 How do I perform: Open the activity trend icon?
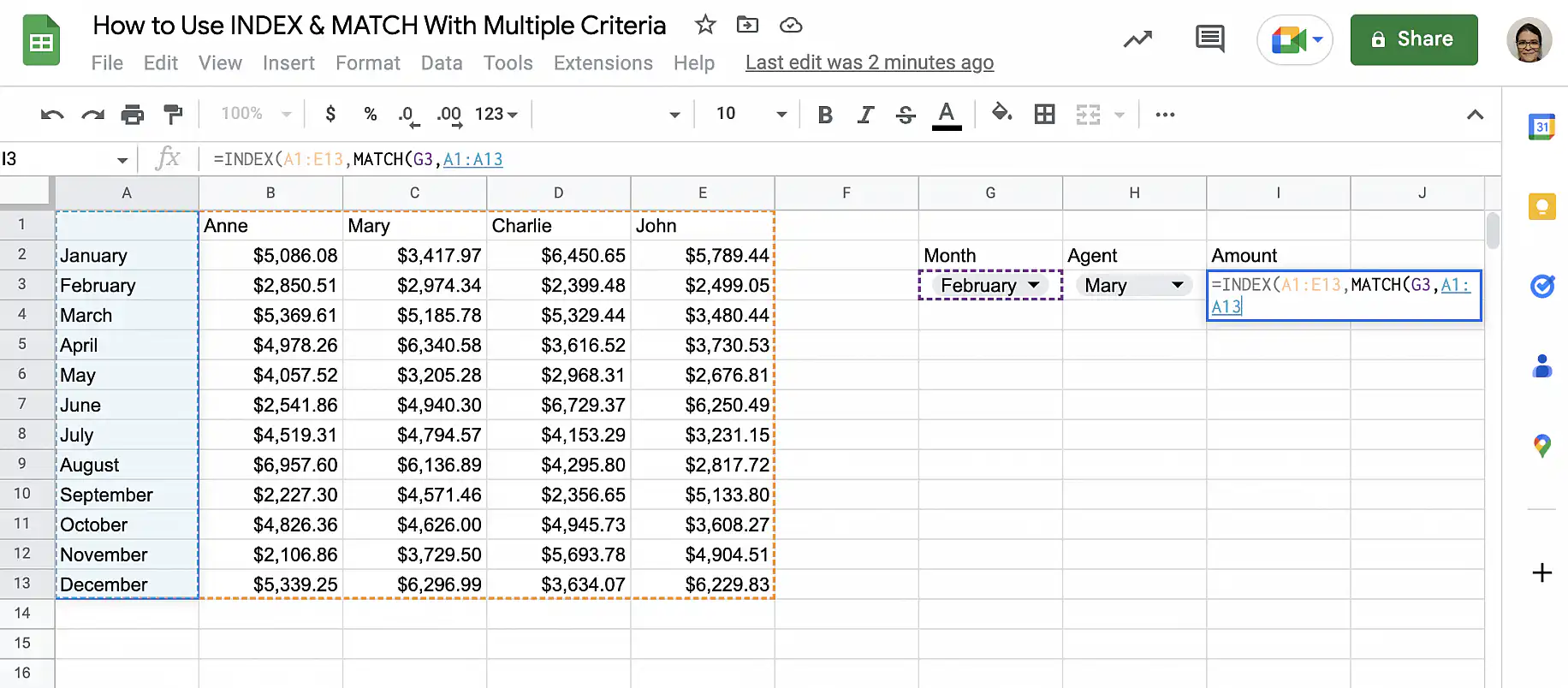click(x=1137, y=39)
